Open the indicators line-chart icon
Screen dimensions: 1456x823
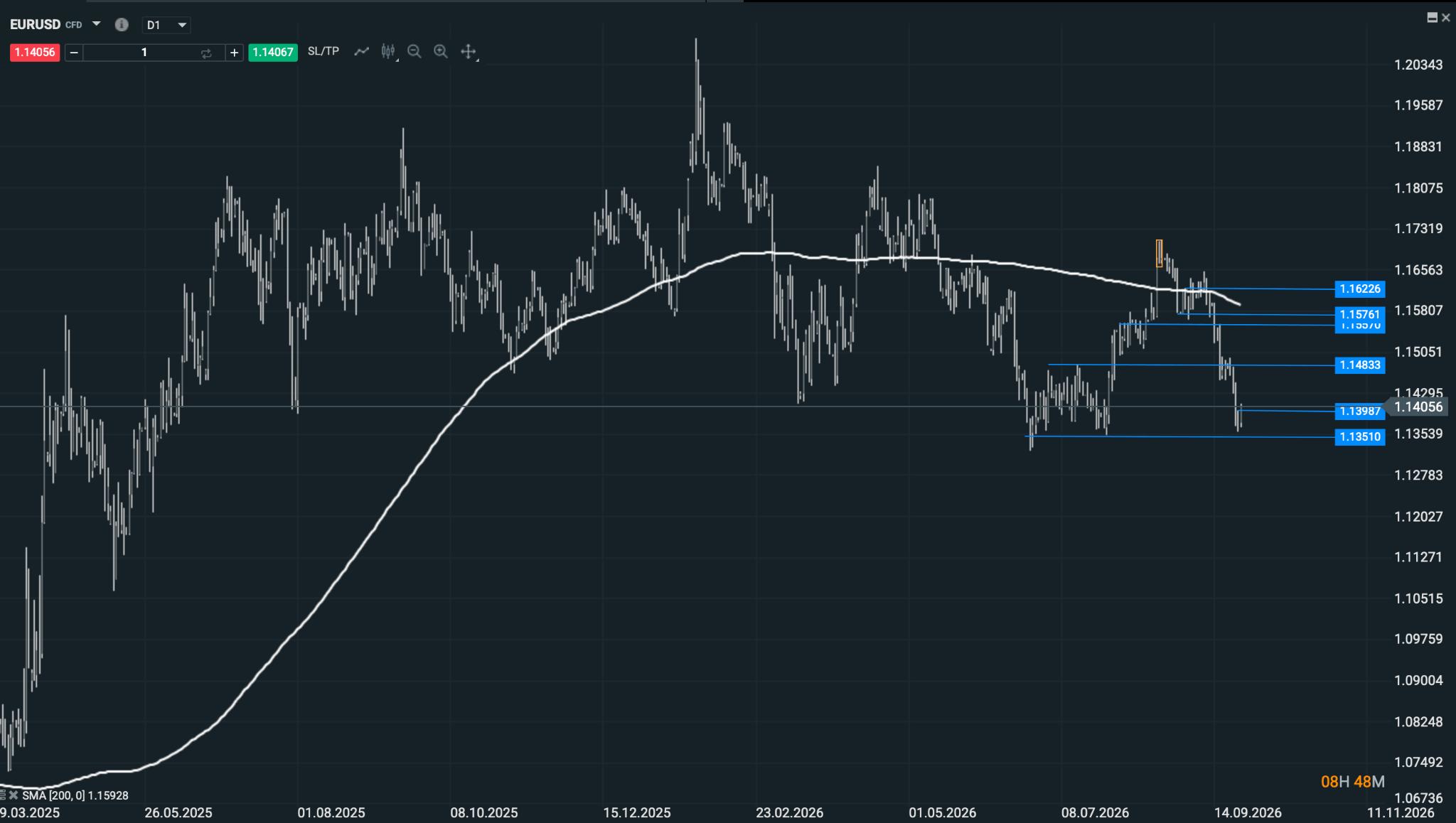click(x=361, y=51)
